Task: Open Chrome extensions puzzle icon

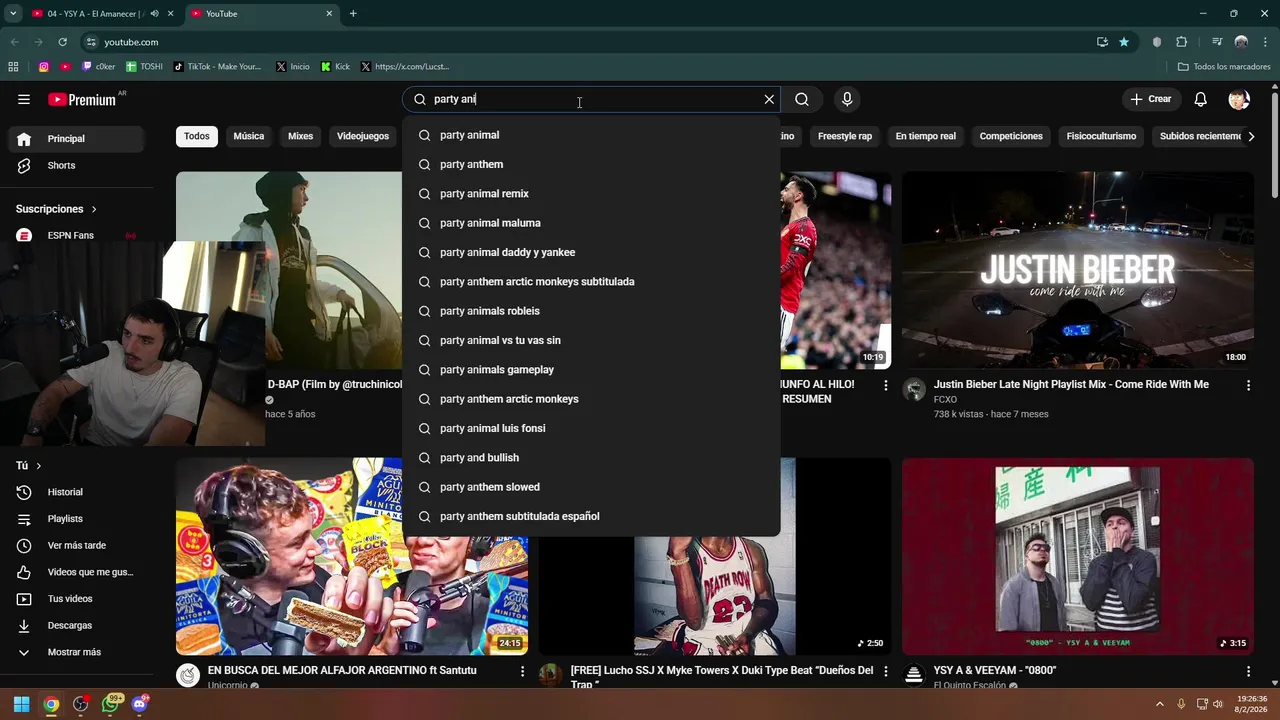Action: 1182,42
